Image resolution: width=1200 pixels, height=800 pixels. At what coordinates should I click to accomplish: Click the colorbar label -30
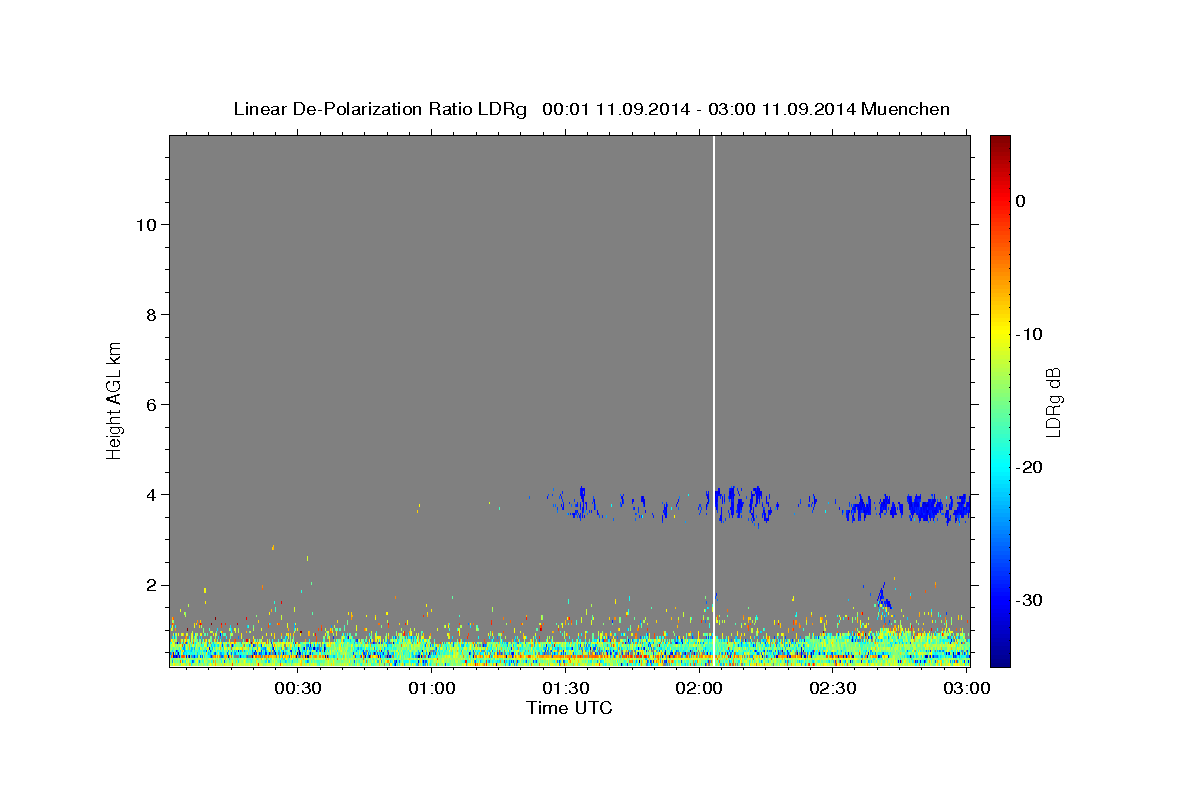coord(1030,600)
